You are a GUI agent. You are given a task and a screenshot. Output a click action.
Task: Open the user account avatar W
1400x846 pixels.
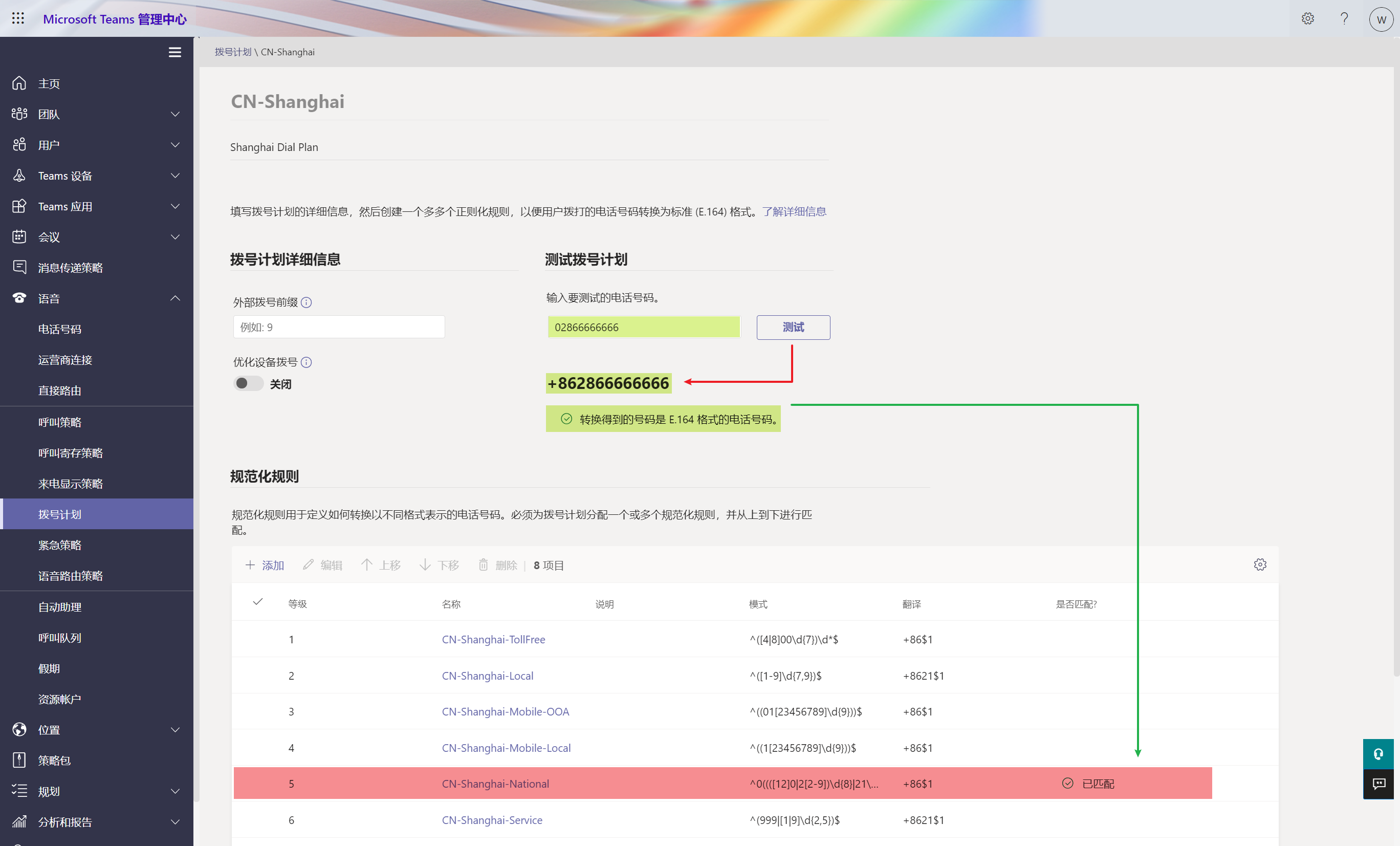(x=1381, y=19)
